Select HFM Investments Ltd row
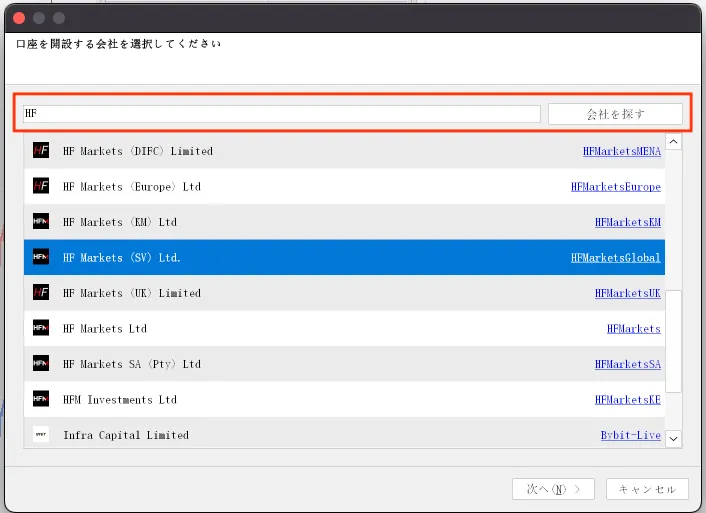 tap(344, 400)
